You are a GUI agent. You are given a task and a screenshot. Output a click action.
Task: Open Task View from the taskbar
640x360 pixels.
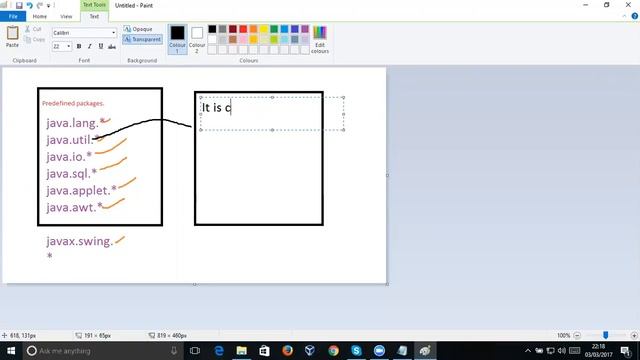tap(195, 351)
